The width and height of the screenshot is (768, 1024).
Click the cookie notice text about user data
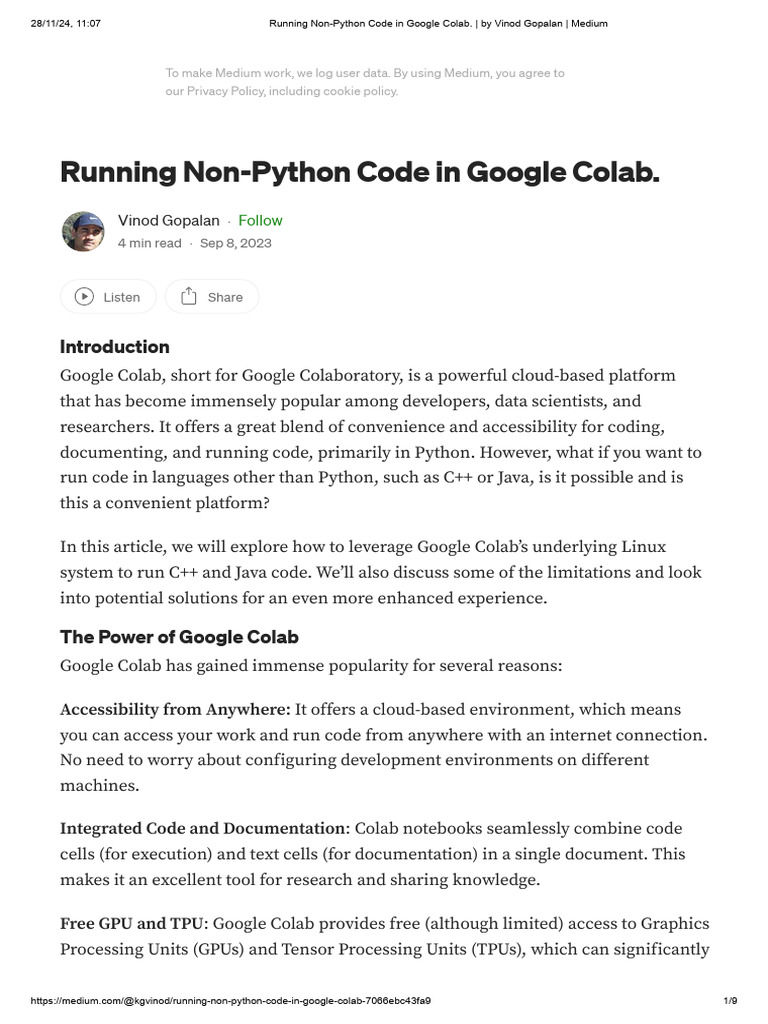pyautogui.click(x=364, y=73)
